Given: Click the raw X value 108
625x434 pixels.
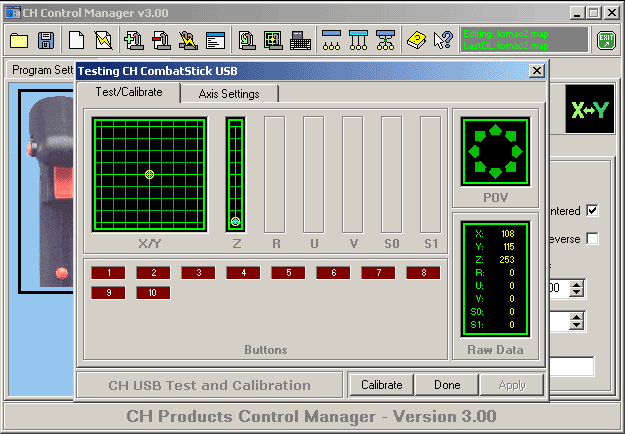Looking at the screenshot, I should pos(508,234).
